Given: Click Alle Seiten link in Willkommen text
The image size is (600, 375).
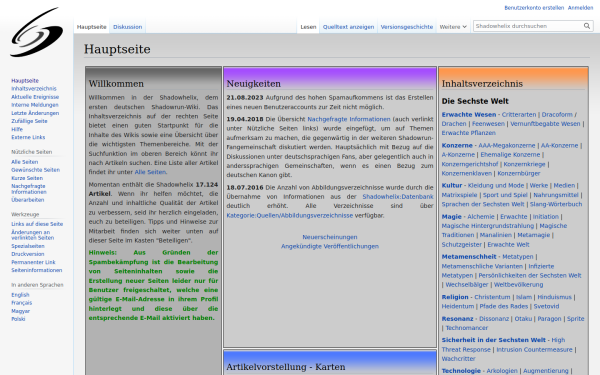Looking at the screenshot, I should coord(150,172).
